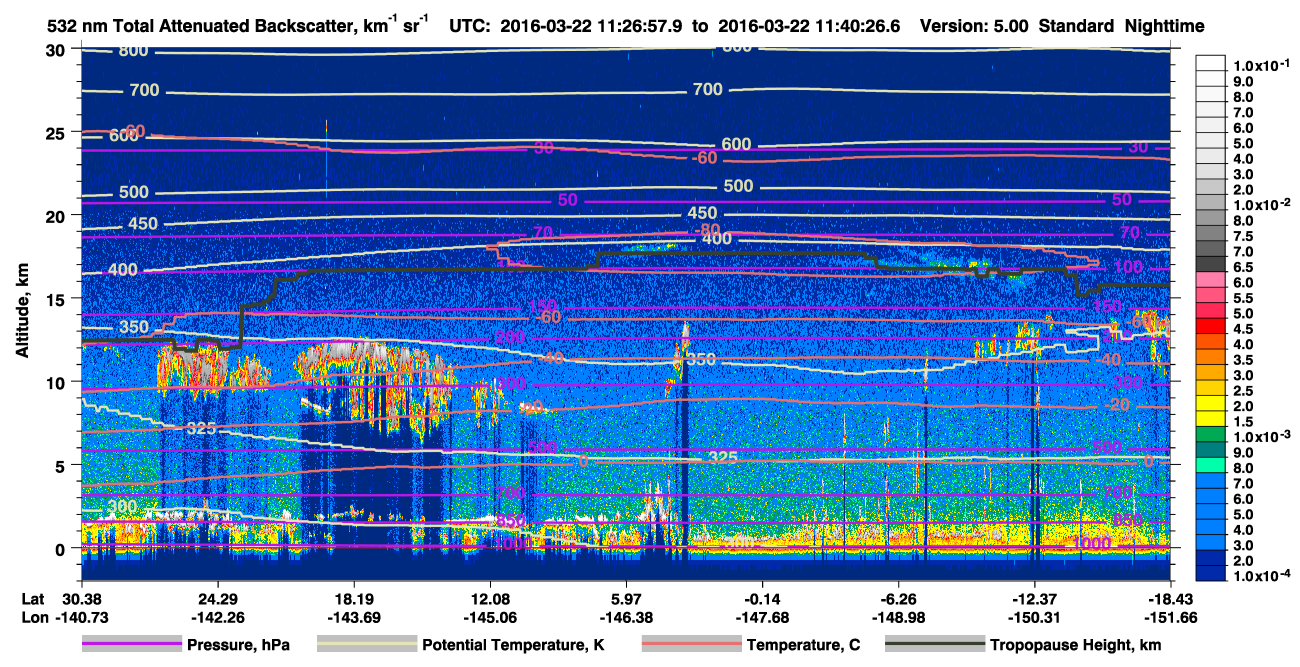Click the 'Lat' row label
1300x667 pixels.
pyautogui.click(x=32, y=599)
